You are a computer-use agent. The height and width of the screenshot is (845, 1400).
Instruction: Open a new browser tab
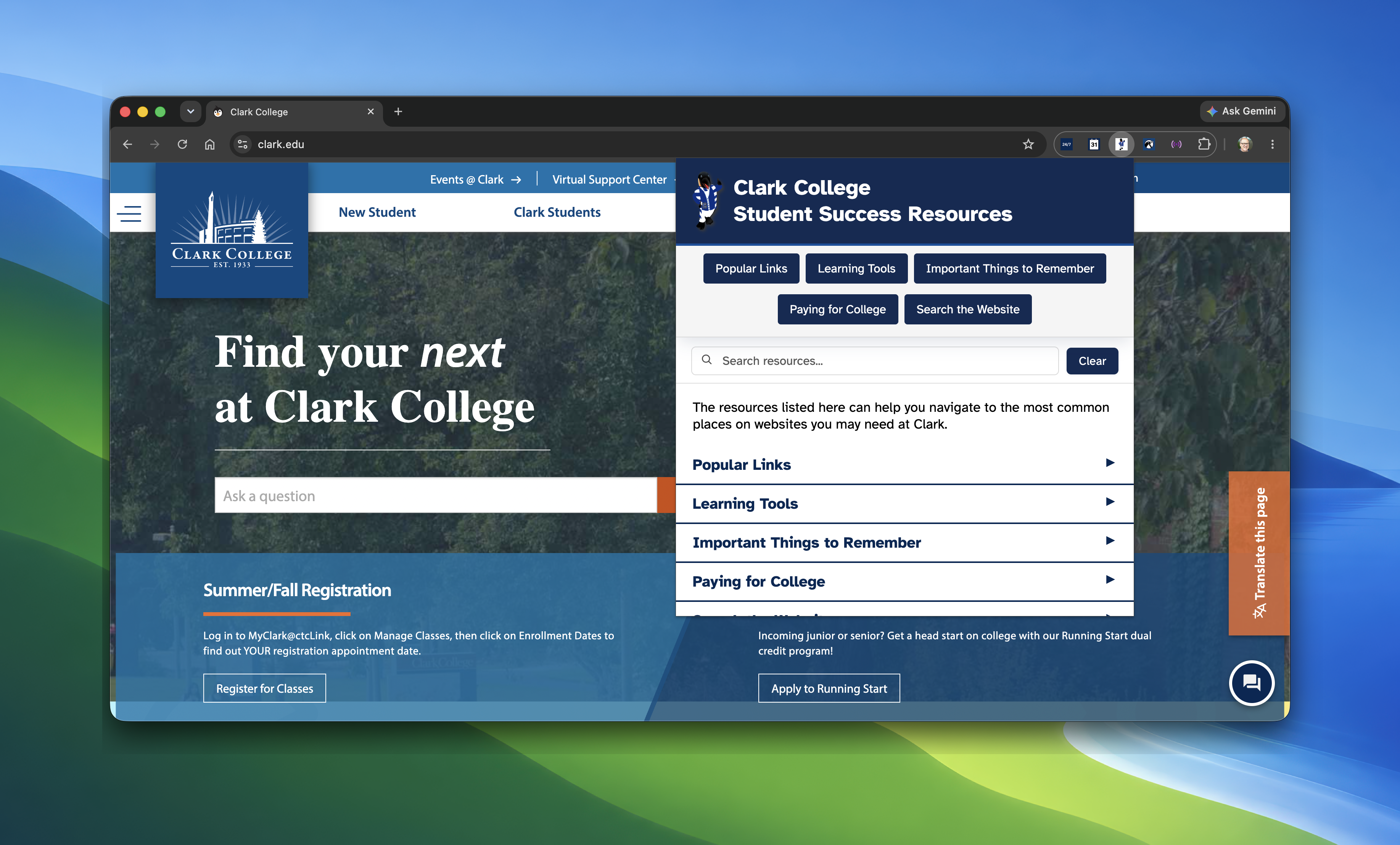(398, 111)
